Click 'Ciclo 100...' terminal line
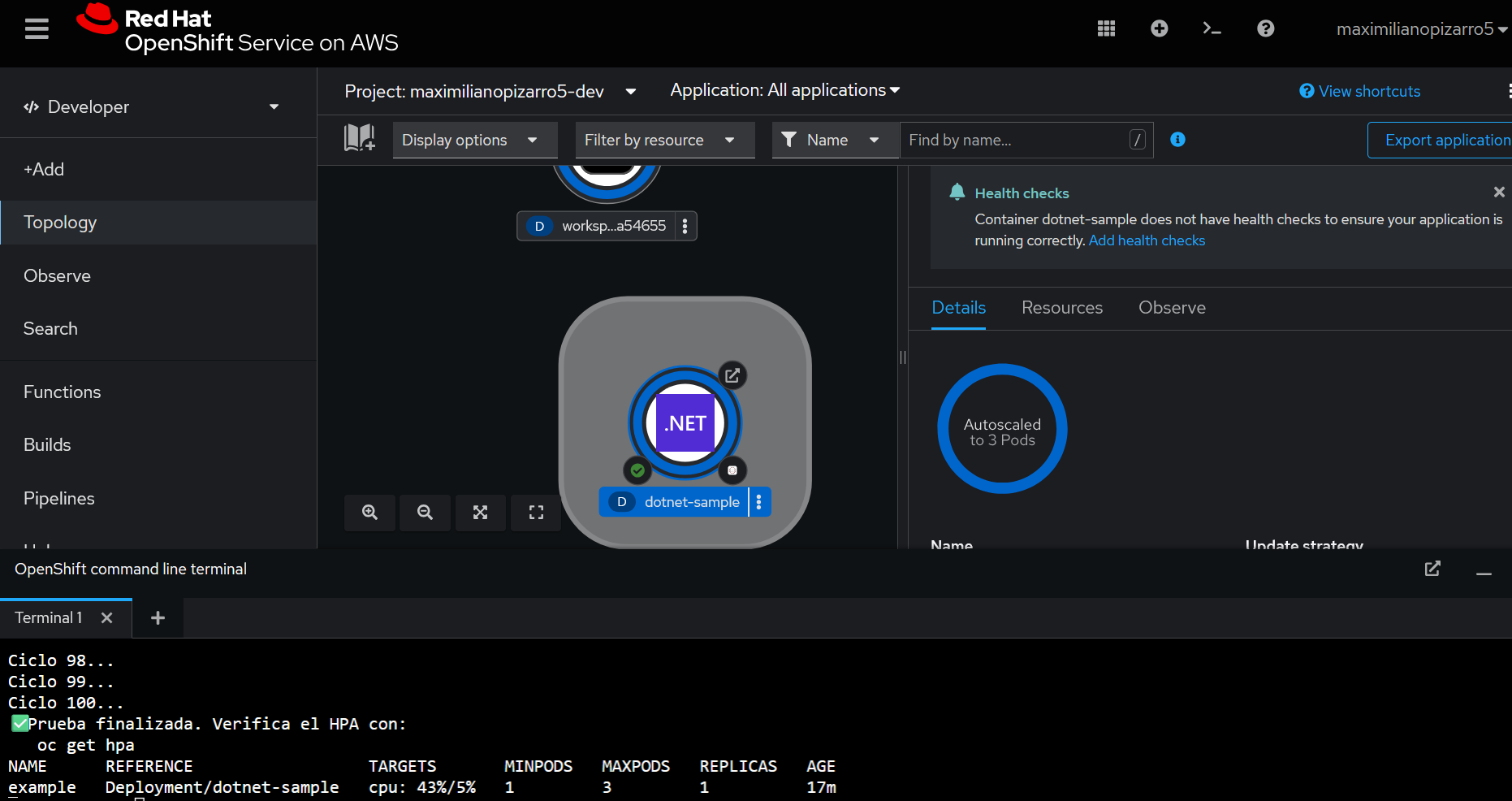1512x801 pixels. coord(66,703)
